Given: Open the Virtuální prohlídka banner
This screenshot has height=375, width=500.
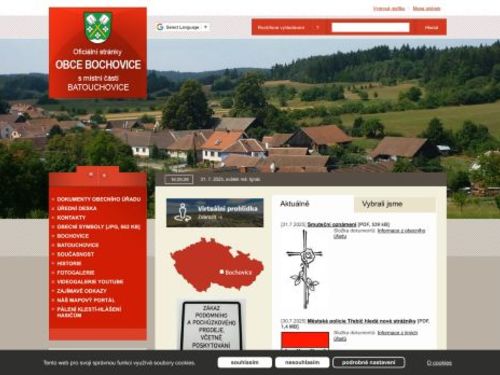Looking at the screenshot, I should (x=215, y=213).
